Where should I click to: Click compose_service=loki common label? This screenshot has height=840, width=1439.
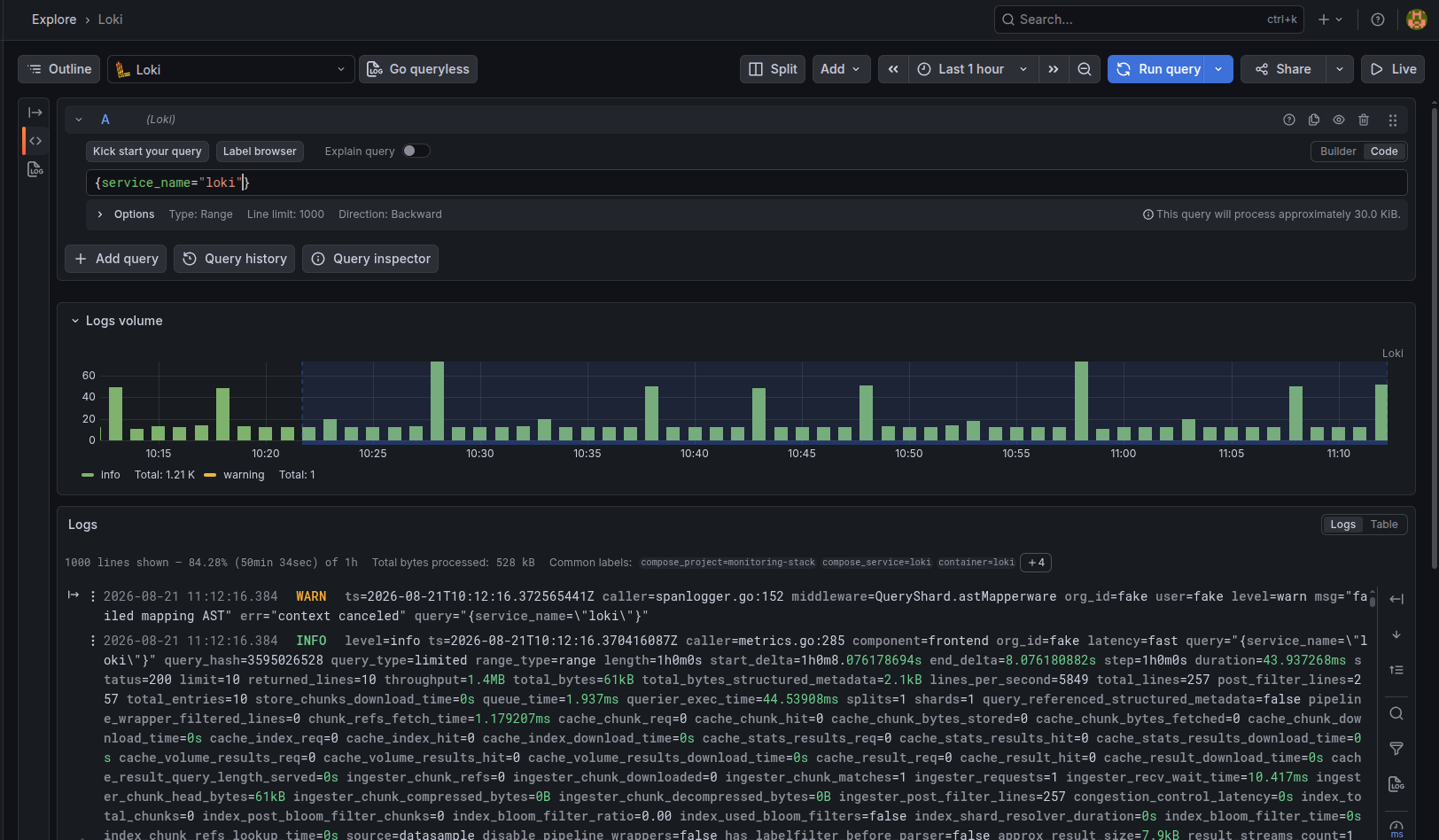[x=876, y=563]
